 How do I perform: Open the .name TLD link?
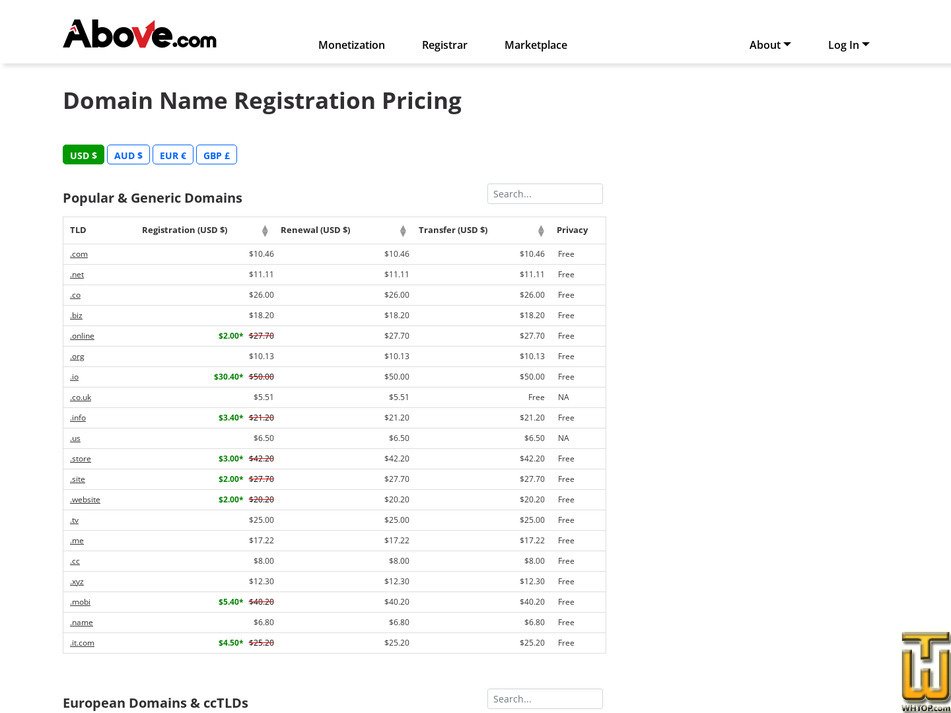click(81, 623)
